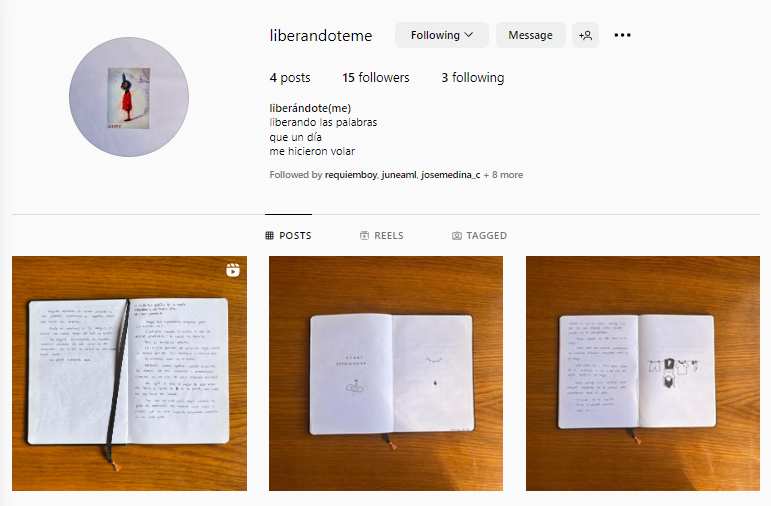Viewport: 771px width, 506px height.
Task: Switch to the TAGGED tab
Action: (479, 236)
